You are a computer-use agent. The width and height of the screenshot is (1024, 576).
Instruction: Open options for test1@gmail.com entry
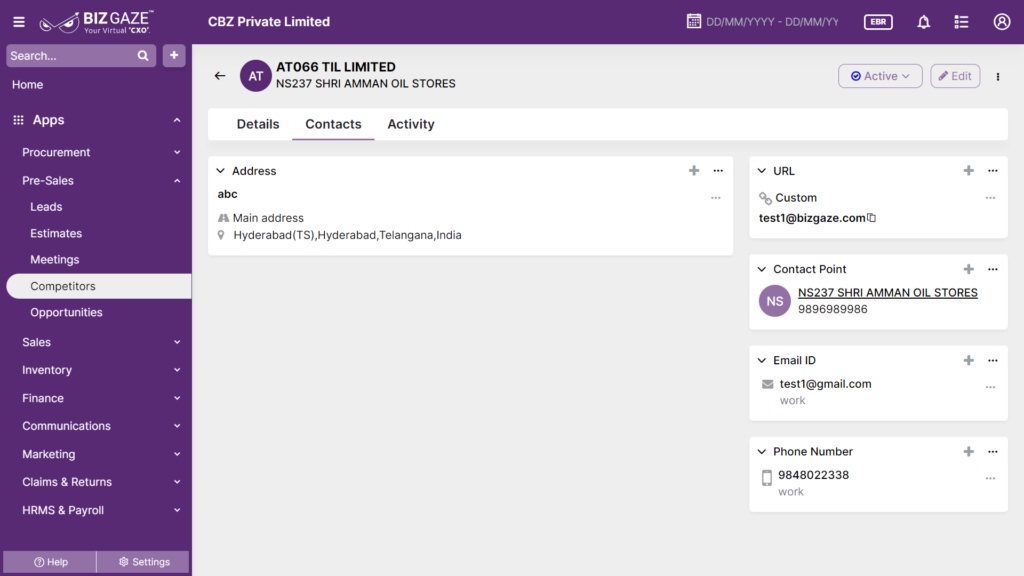[991, 387]
